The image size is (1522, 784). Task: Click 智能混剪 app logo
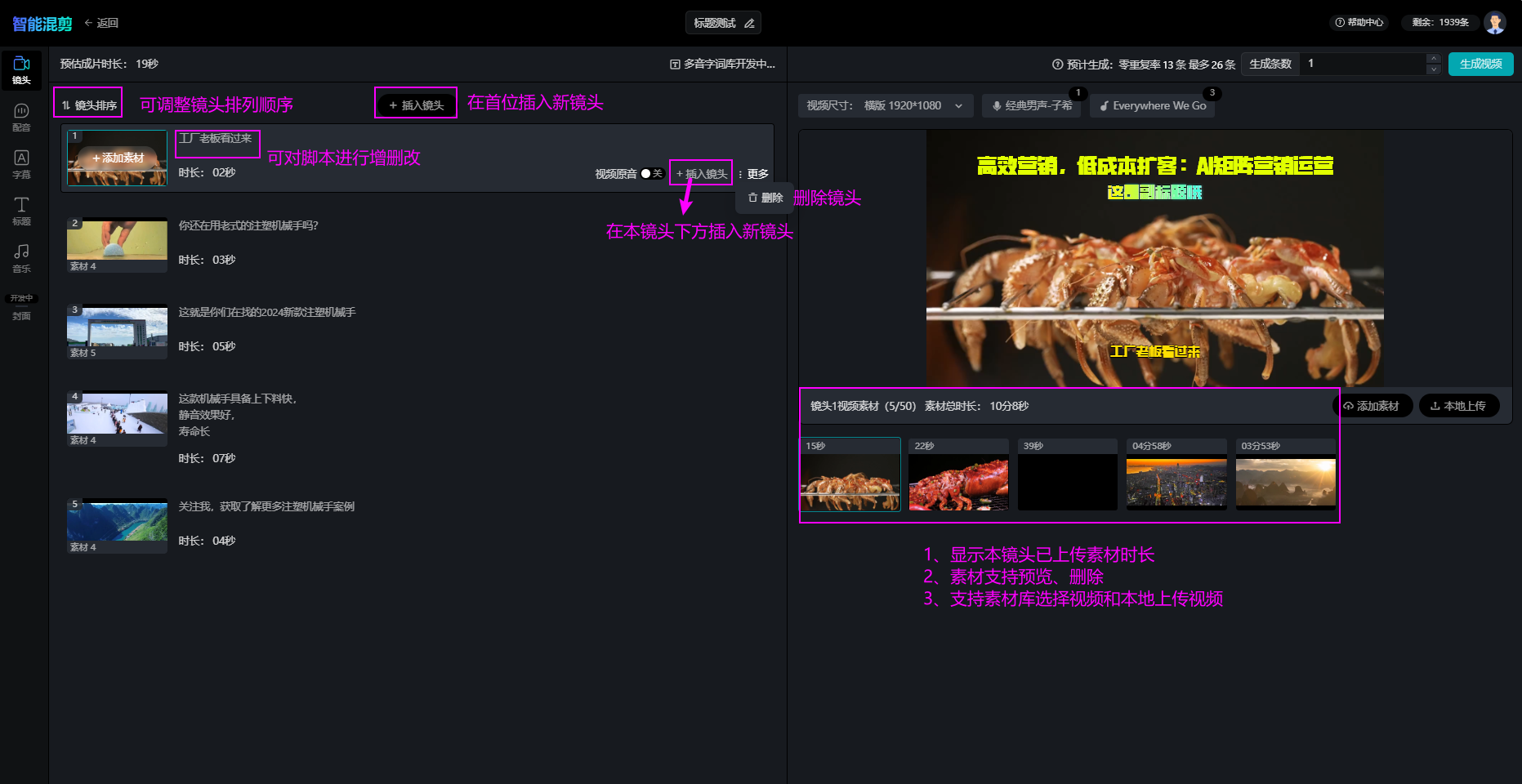tap(42, 24)
